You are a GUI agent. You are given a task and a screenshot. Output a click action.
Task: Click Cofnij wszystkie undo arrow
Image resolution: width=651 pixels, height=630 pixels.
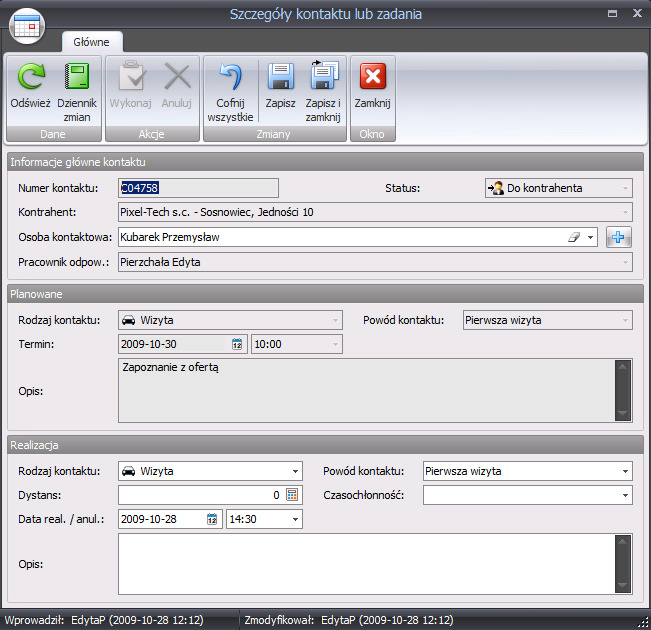pyautogui.click(x=230, y=76)
